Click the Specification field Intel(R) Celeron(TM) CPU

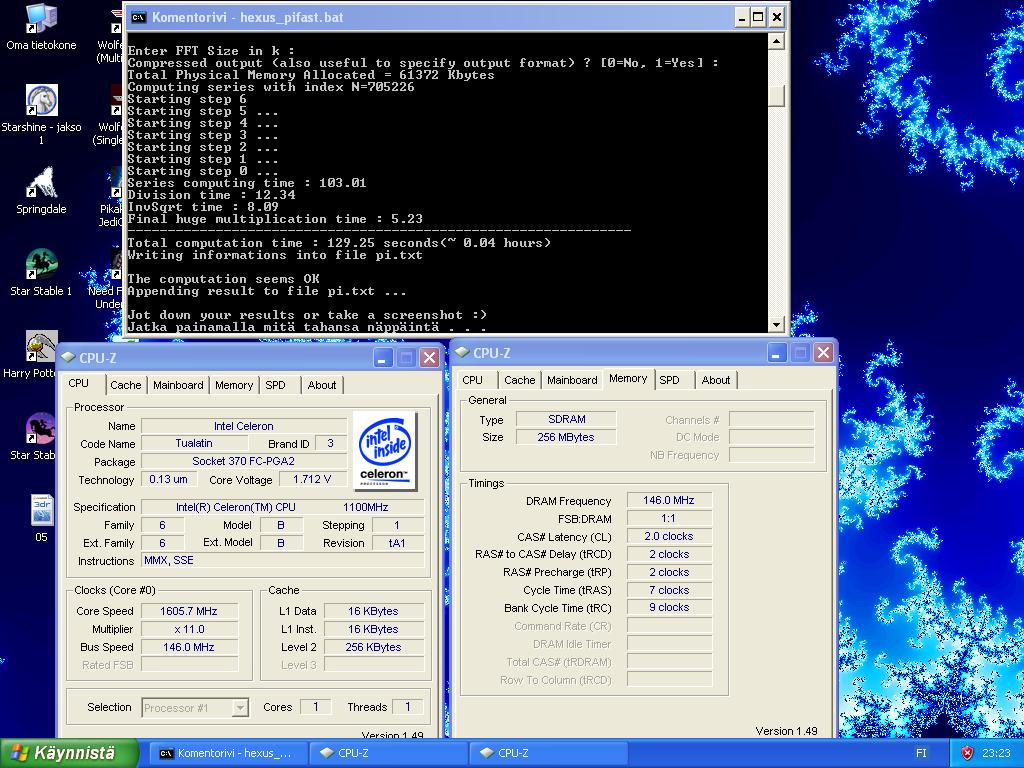tap(283, 507)
